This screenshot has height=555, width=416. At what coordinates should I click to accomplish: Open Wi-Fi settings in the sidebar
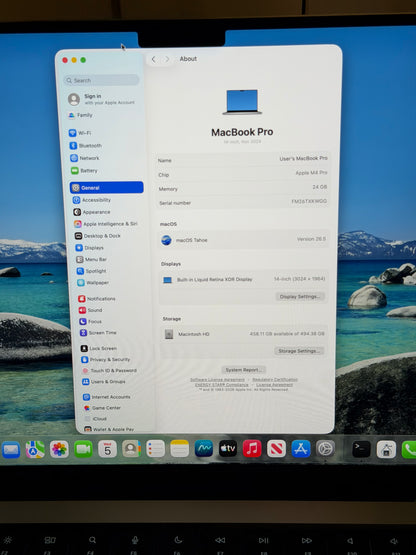[x=81, y=133]
